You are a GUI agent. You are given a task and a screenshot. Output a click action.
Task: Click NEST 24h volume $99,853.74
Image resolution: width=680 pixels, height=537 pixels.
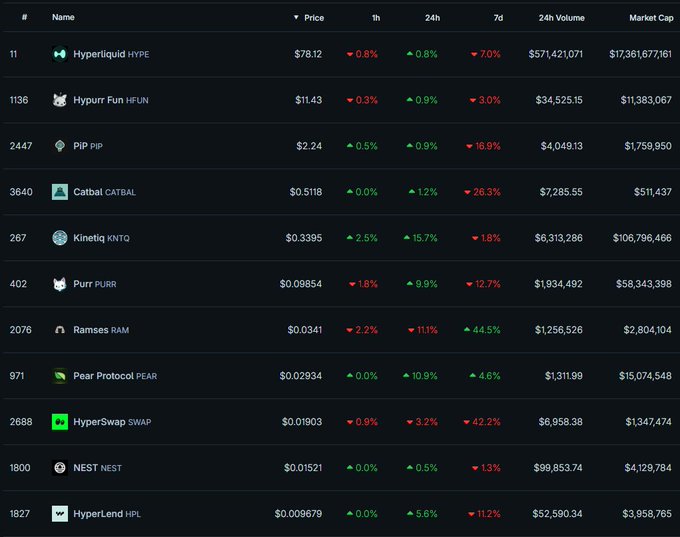coord(558,468)
